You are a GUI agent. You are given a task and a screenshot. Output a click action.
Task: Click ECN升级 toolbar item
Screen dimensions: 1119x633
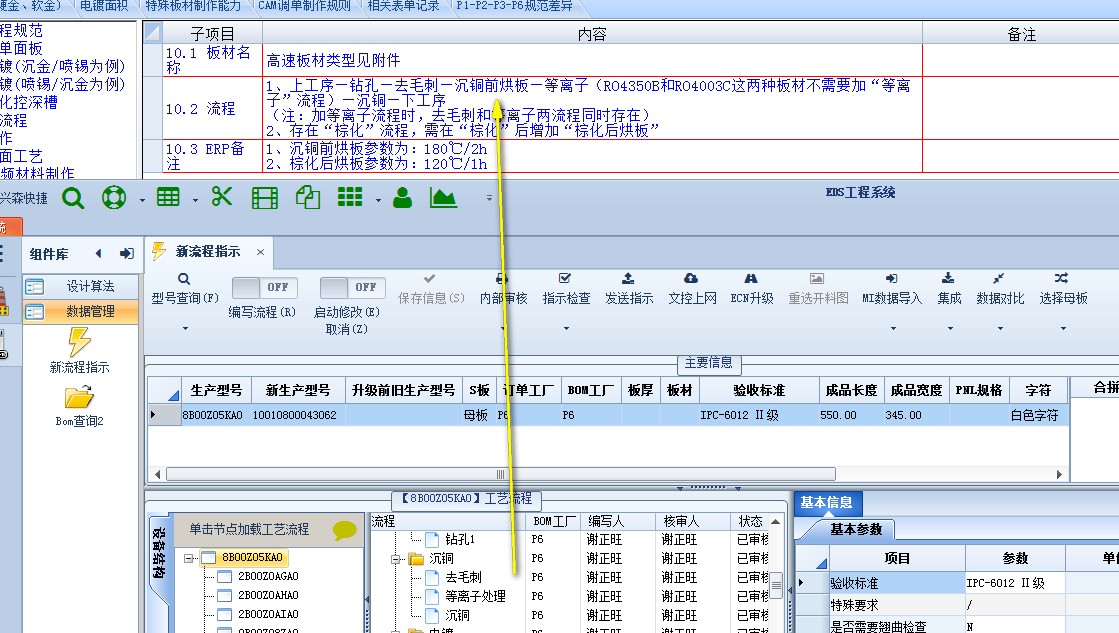tap(751, 289)
